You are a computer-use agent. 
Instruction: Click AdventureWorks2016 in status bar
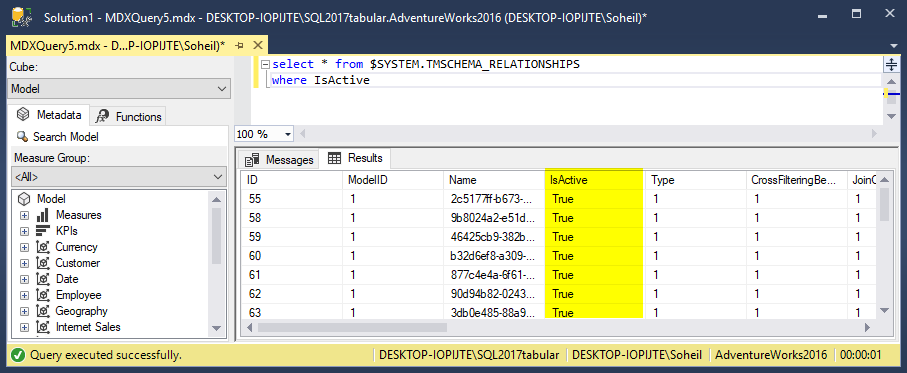click(x=771, y=354)
